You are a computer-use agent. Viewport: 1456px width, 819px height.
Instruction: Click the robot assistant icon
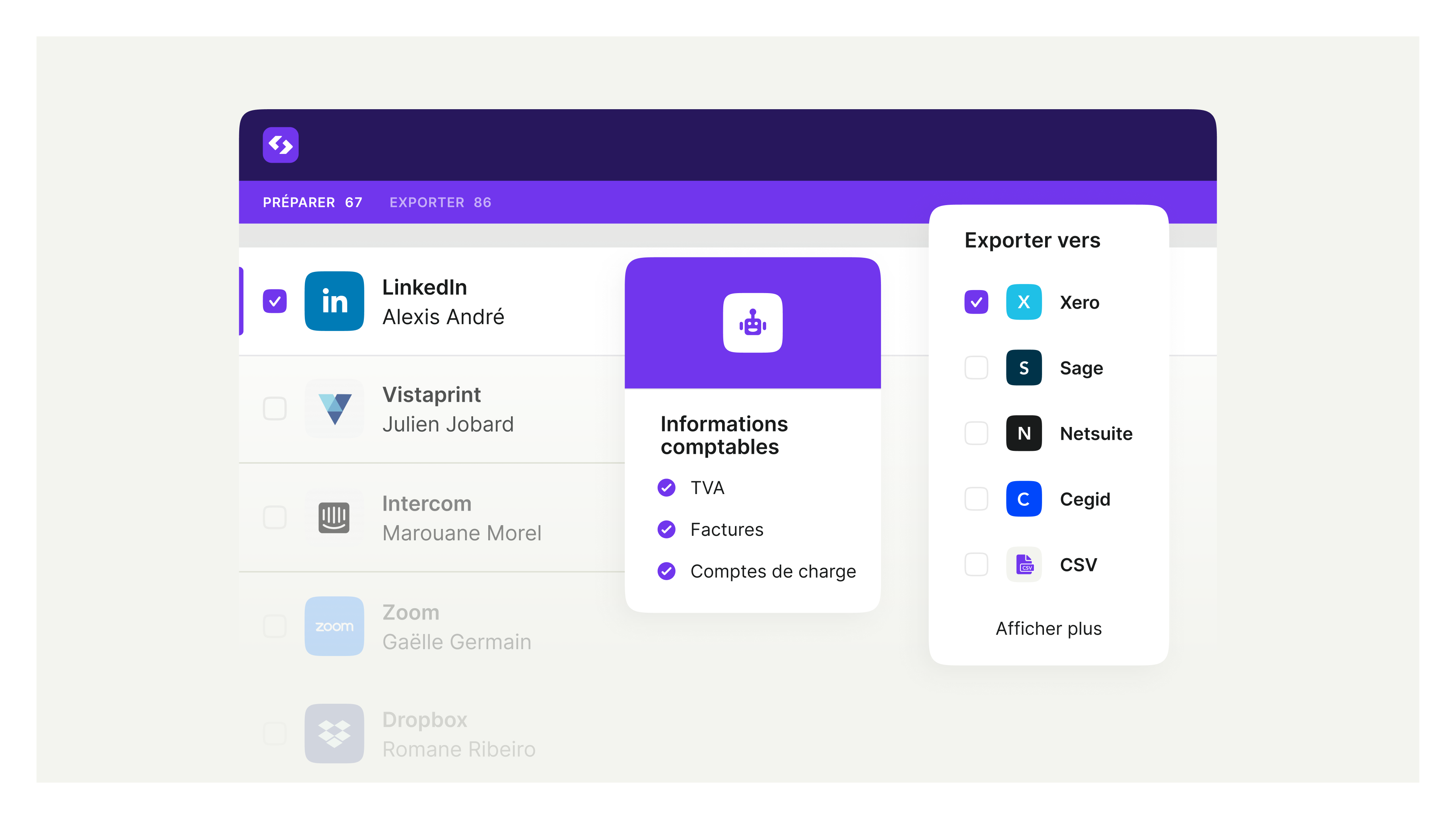752,323
